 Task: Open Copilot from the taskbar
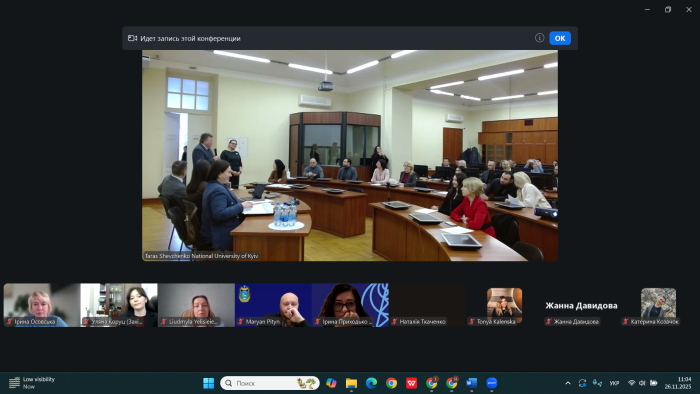331,383
